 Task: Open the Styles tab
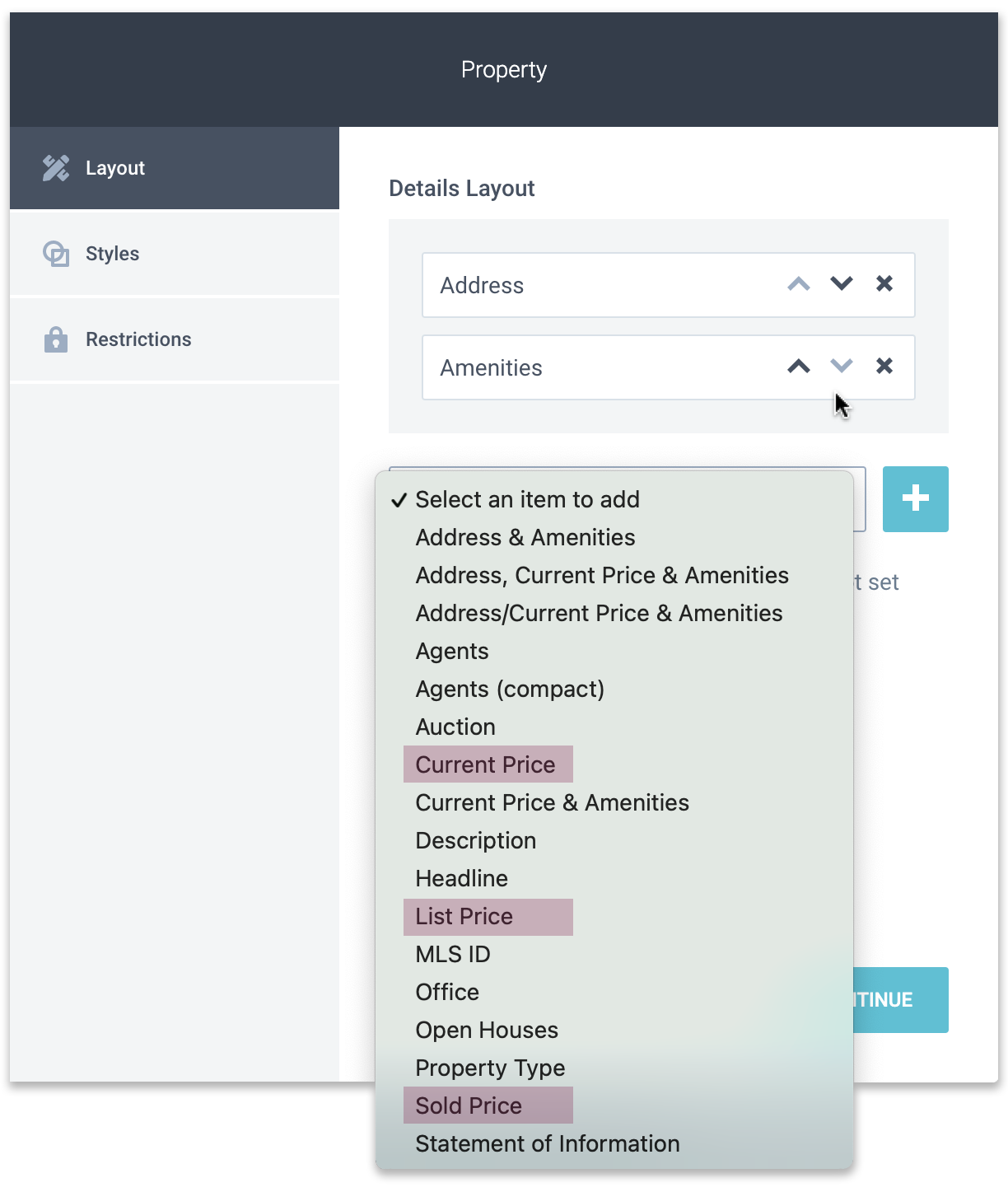pyautogui.click(x=175, y=254)
